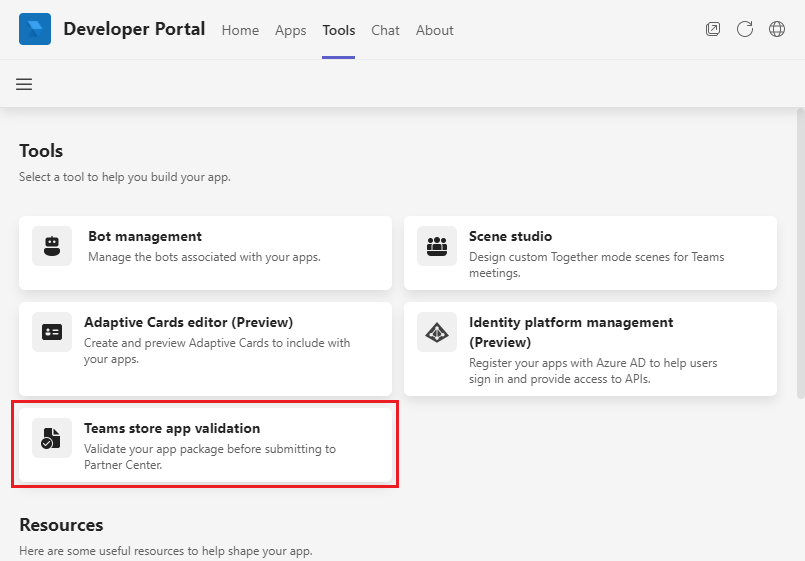Click the vertical page scrollbar
The height and width of the screenshot is (561, 805).
pyautogui.click(x=800, y=253)
